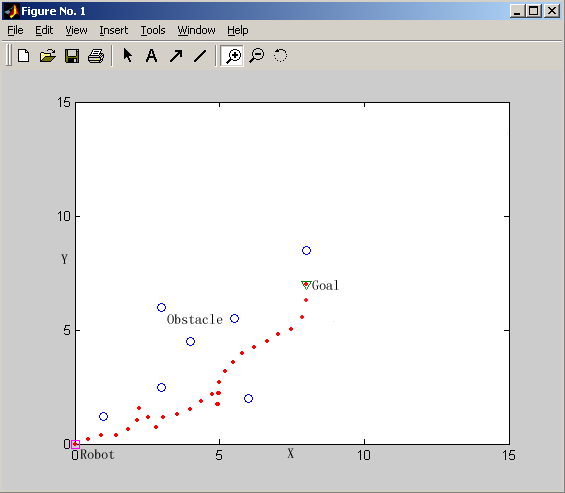Open the Window menu
565x493 pixels.
[x=196, y=30]
